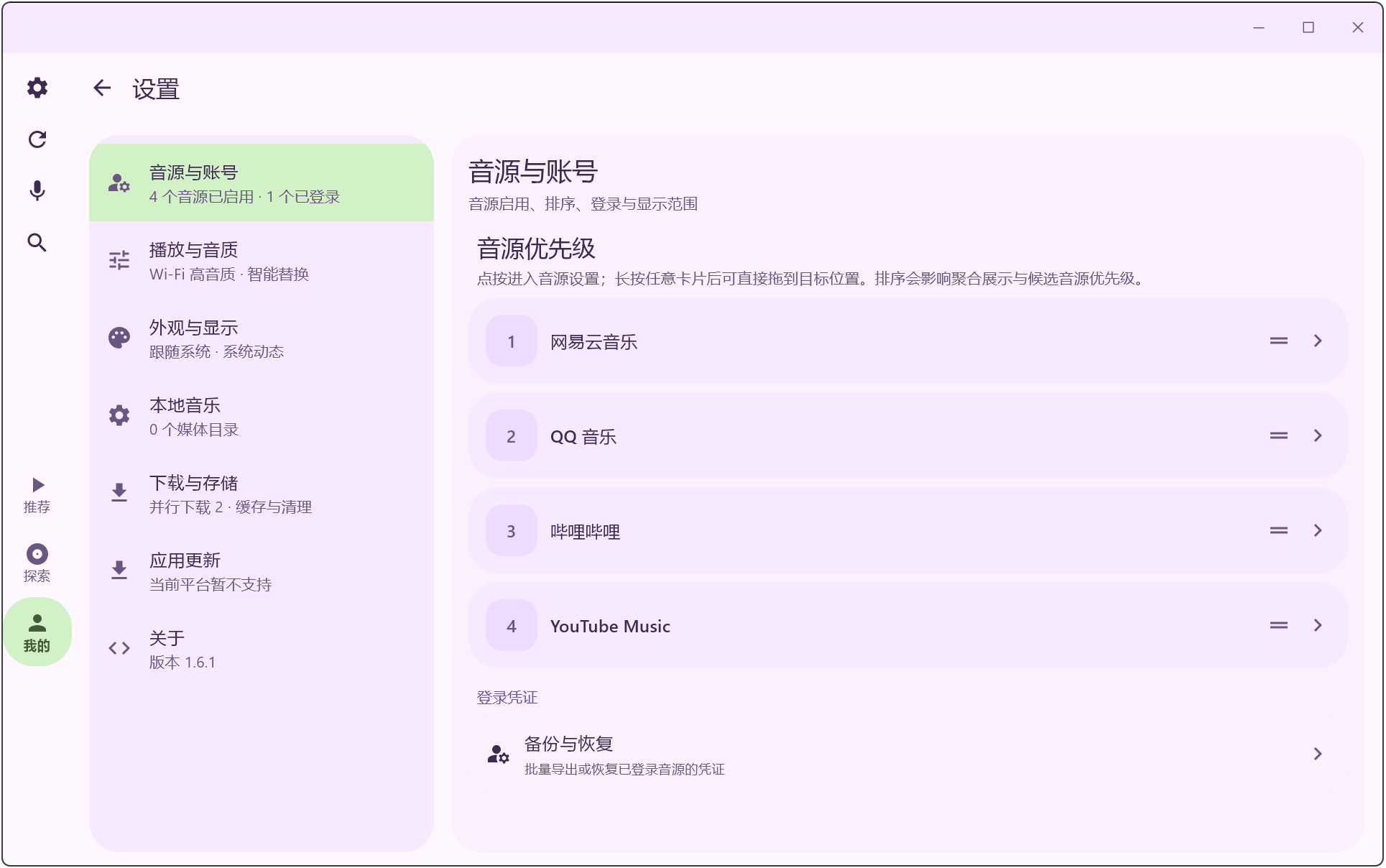Activate the microphone icon in the left rail
This screenshot has height=868, width=1386.
tap(37, 190)
